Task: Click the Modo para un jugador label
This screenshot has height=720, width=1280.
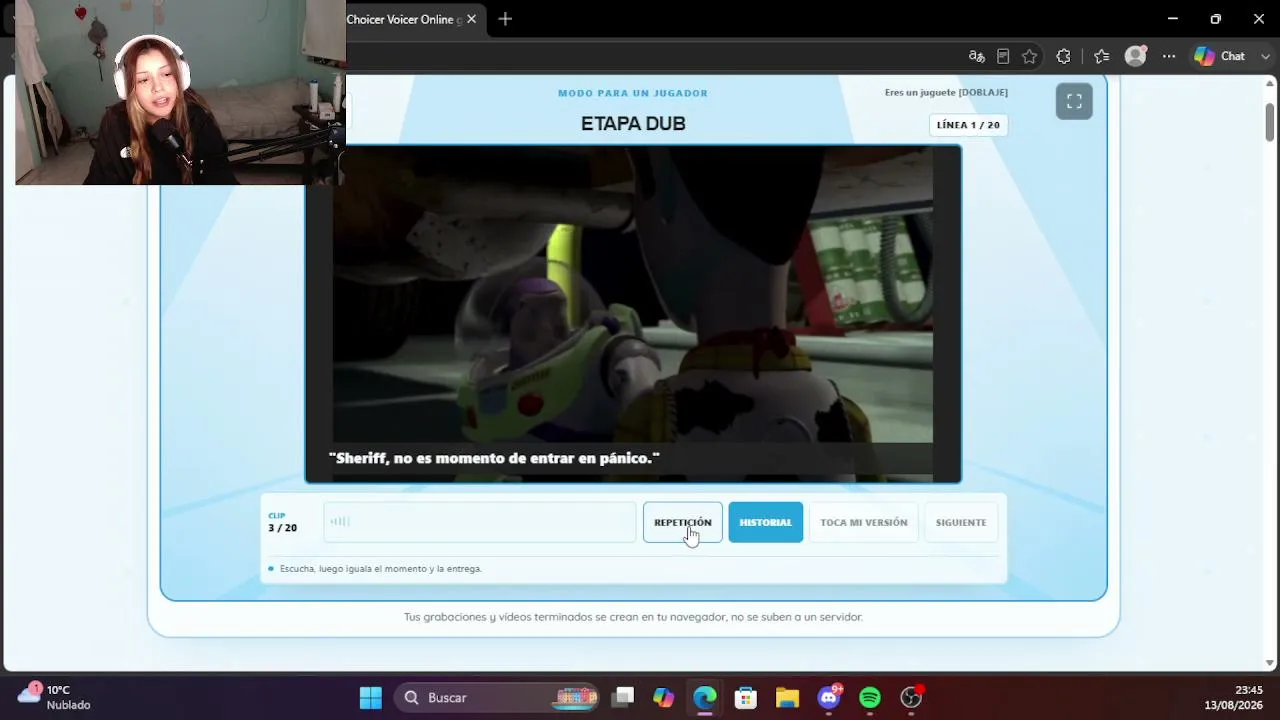Action: point(633,93)
